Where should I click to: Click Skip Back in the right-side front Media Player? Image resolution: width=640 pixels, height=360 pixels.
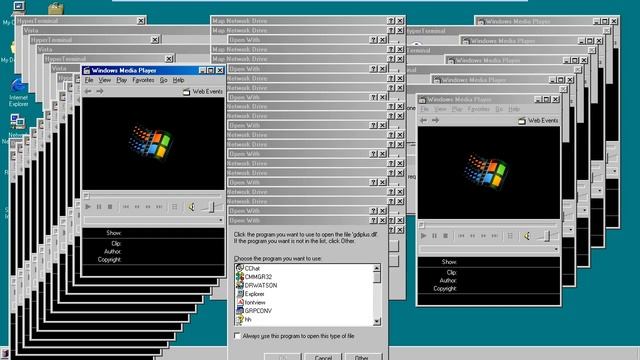pos(461,236)
